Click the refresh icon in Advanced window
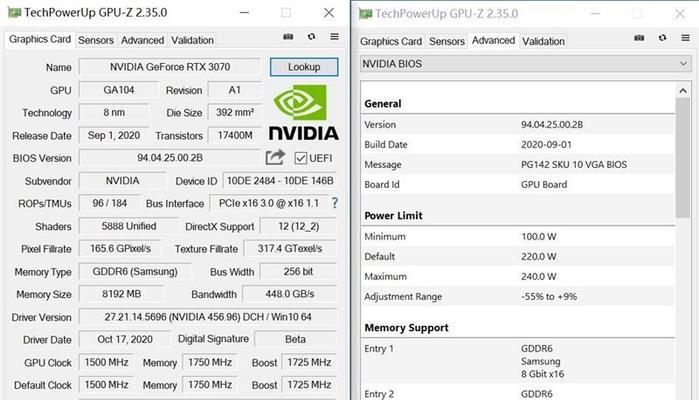The height and width of the screenshot is (400, 699). click(662, 38)
